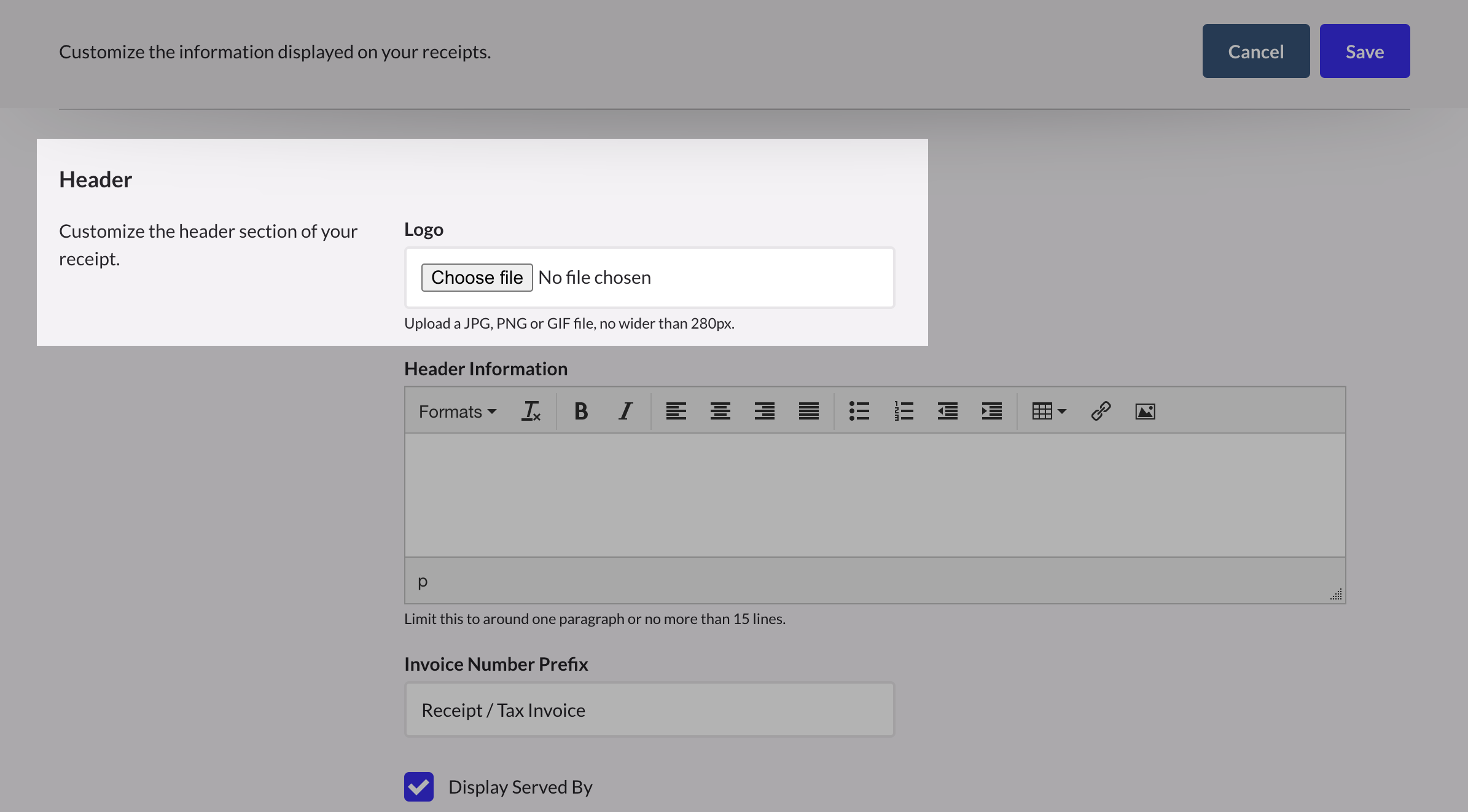This screenshot has width=1468, height=812.
Task: Toggle bold formatting in the editor
Action: point(581,411)
